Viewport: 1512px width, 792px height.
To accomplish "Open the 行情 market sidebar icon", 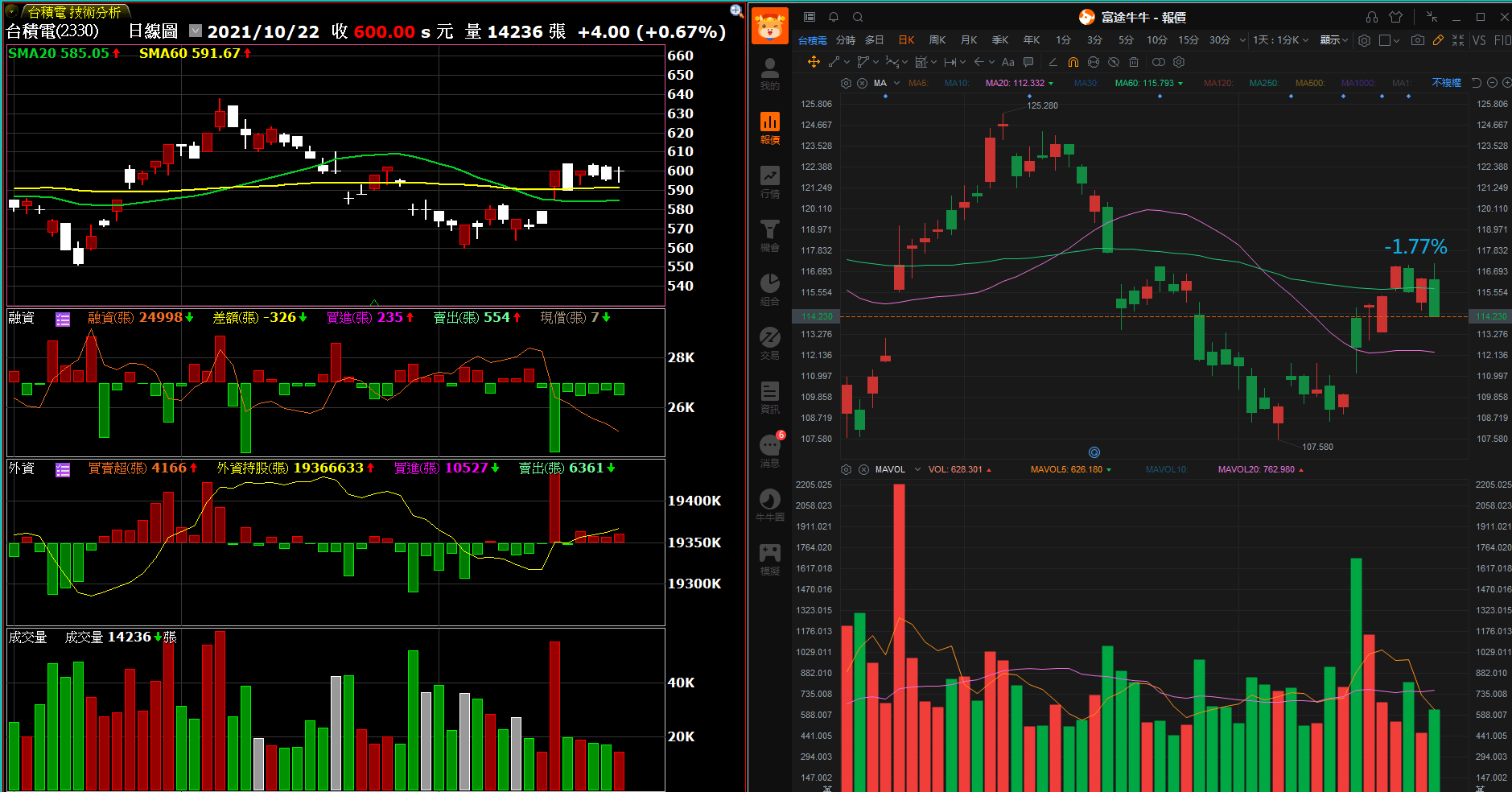I will point(769,182).
